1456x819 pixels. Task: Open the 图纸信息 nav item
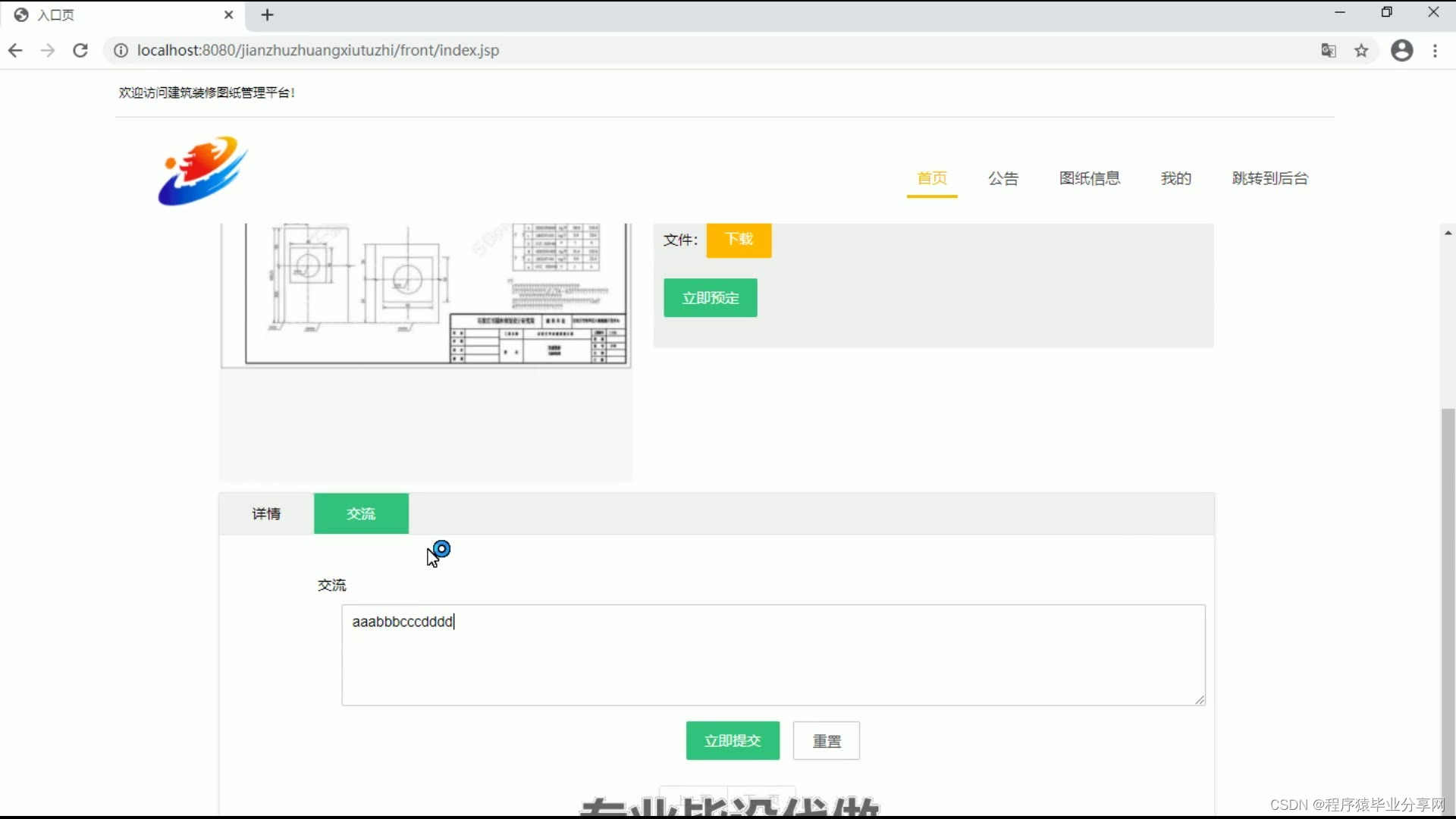(1090, 178)
